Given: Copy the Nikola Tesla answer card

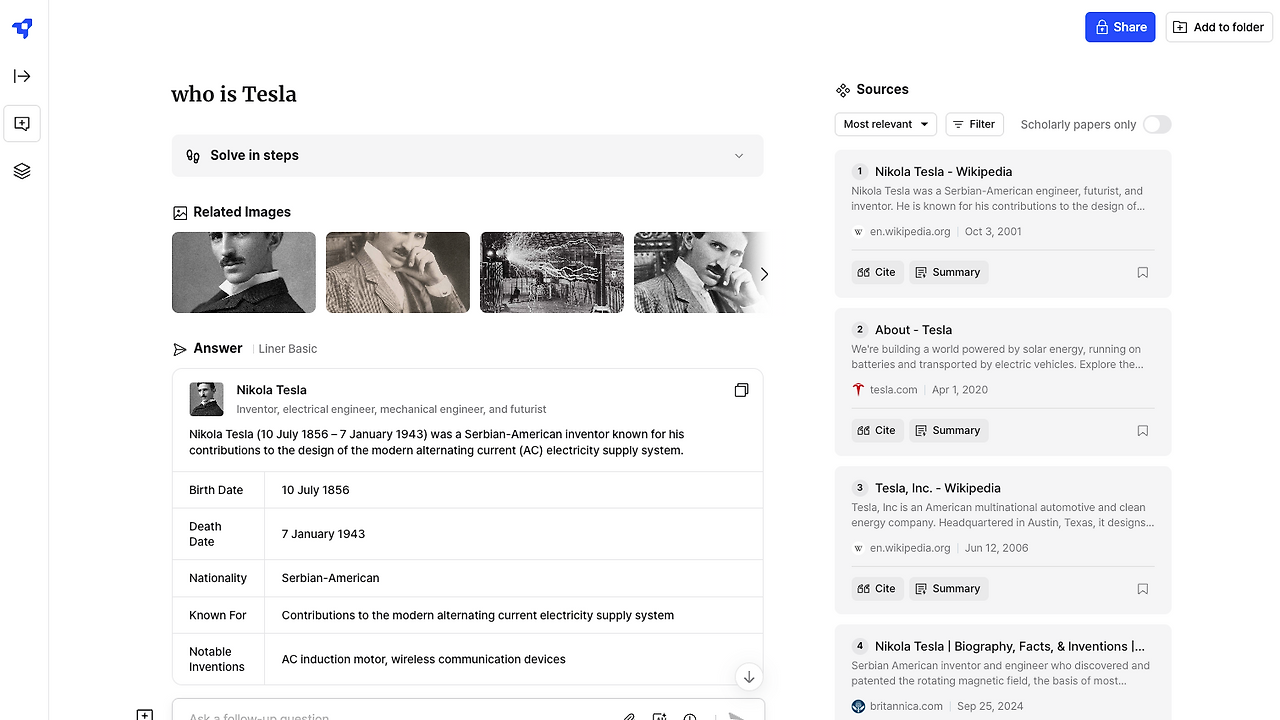Looking at the screenshot, I should tap(741, 390).
